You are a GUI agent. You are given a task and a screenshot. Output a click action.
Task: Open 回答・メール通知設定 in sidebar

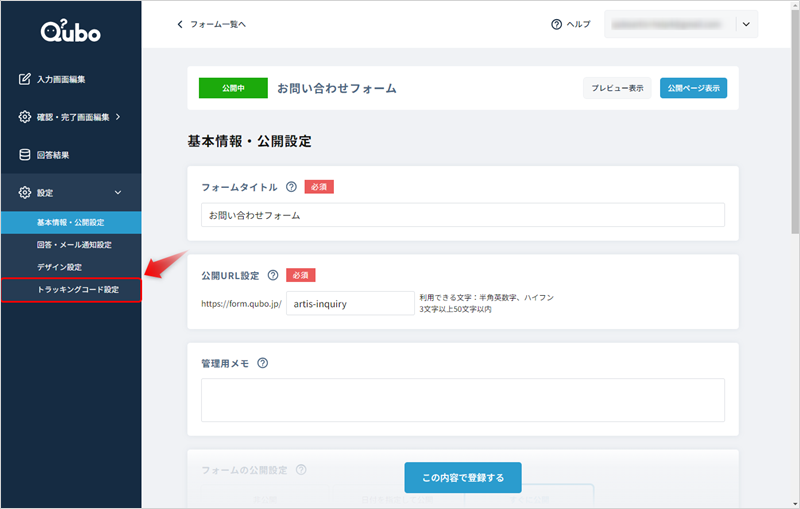coord(74,245)
